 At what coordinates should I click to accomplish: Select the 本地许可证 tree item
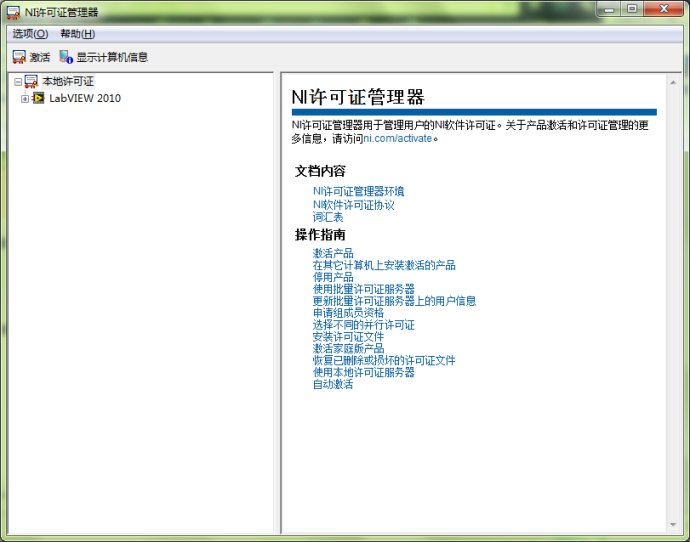click(68, 81)
